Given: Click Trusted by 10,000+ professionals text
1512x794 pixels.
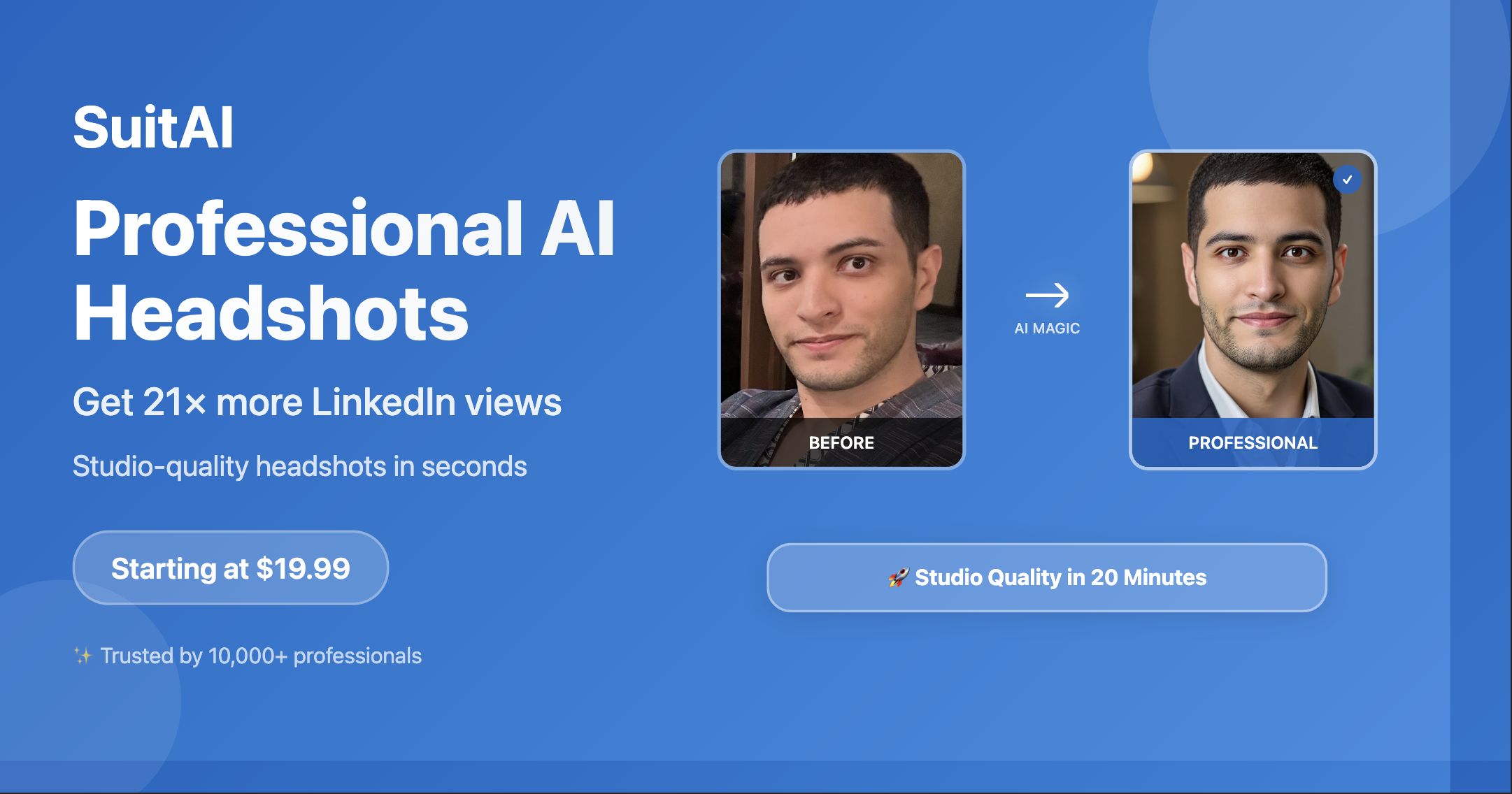Looking at the screenshot, I should pos(261,656).
